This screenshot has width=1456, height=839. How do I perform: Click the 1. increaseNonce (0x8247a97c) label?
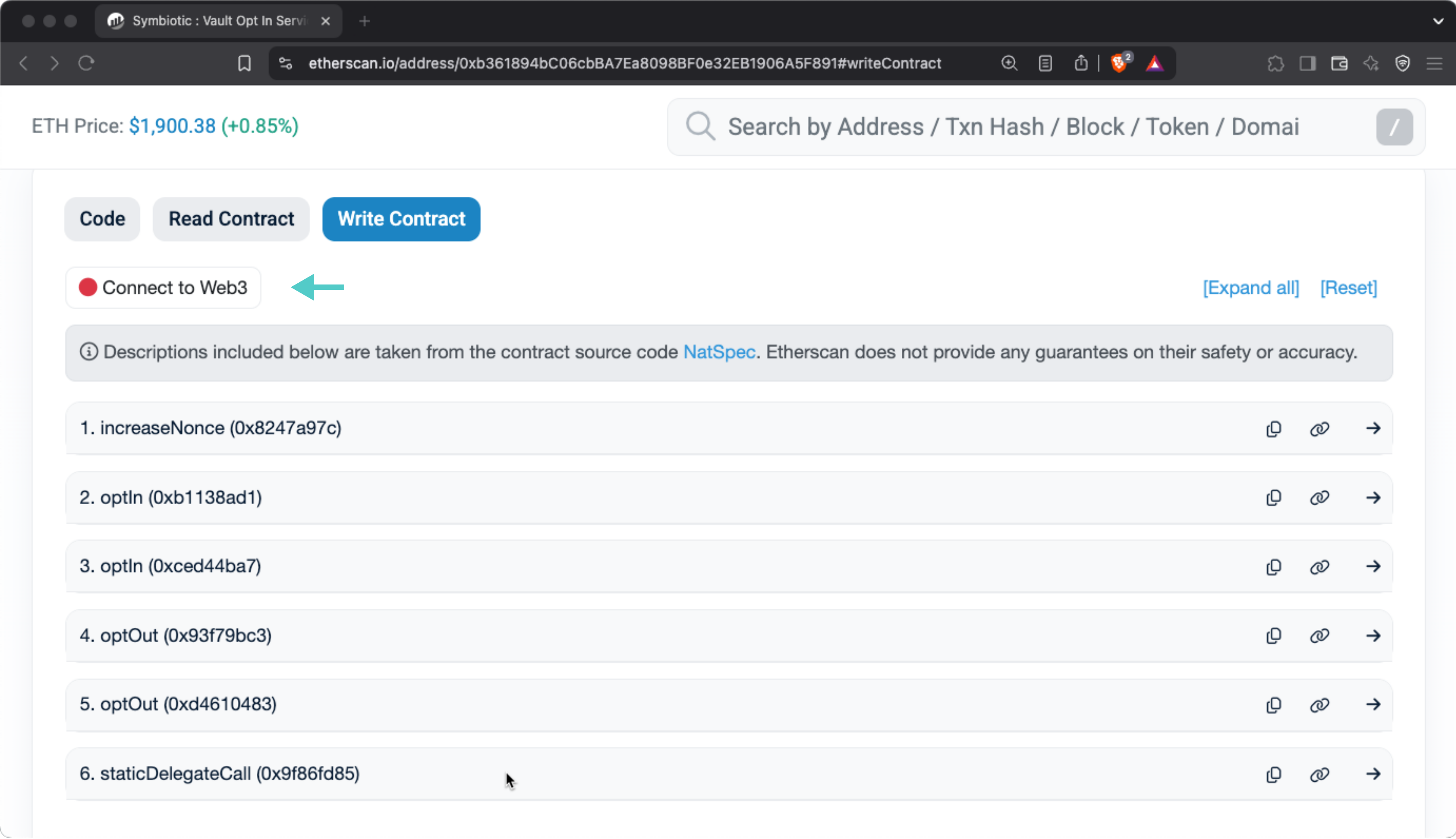tap(210, 428)
